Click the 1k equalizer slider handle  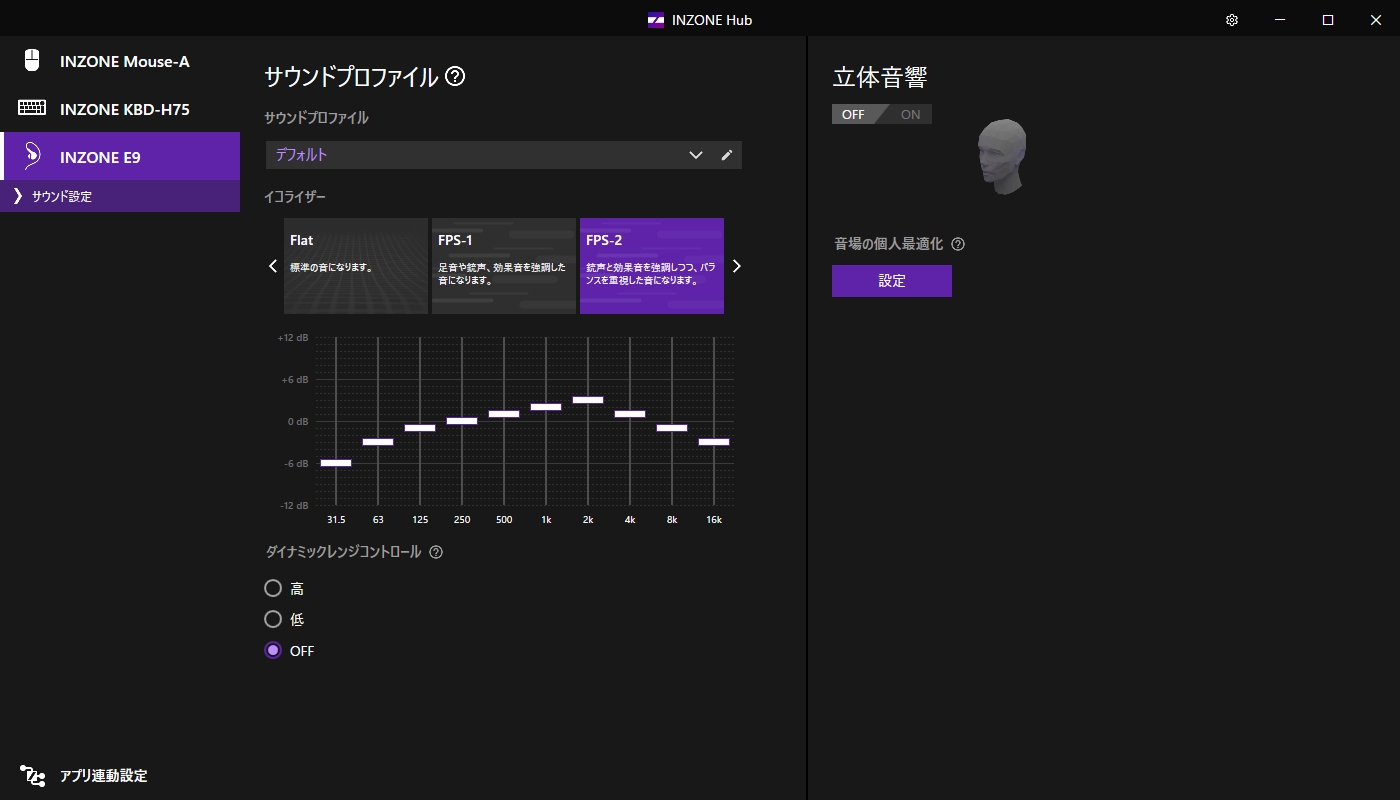pyautogui.click(x=546, y=407)
